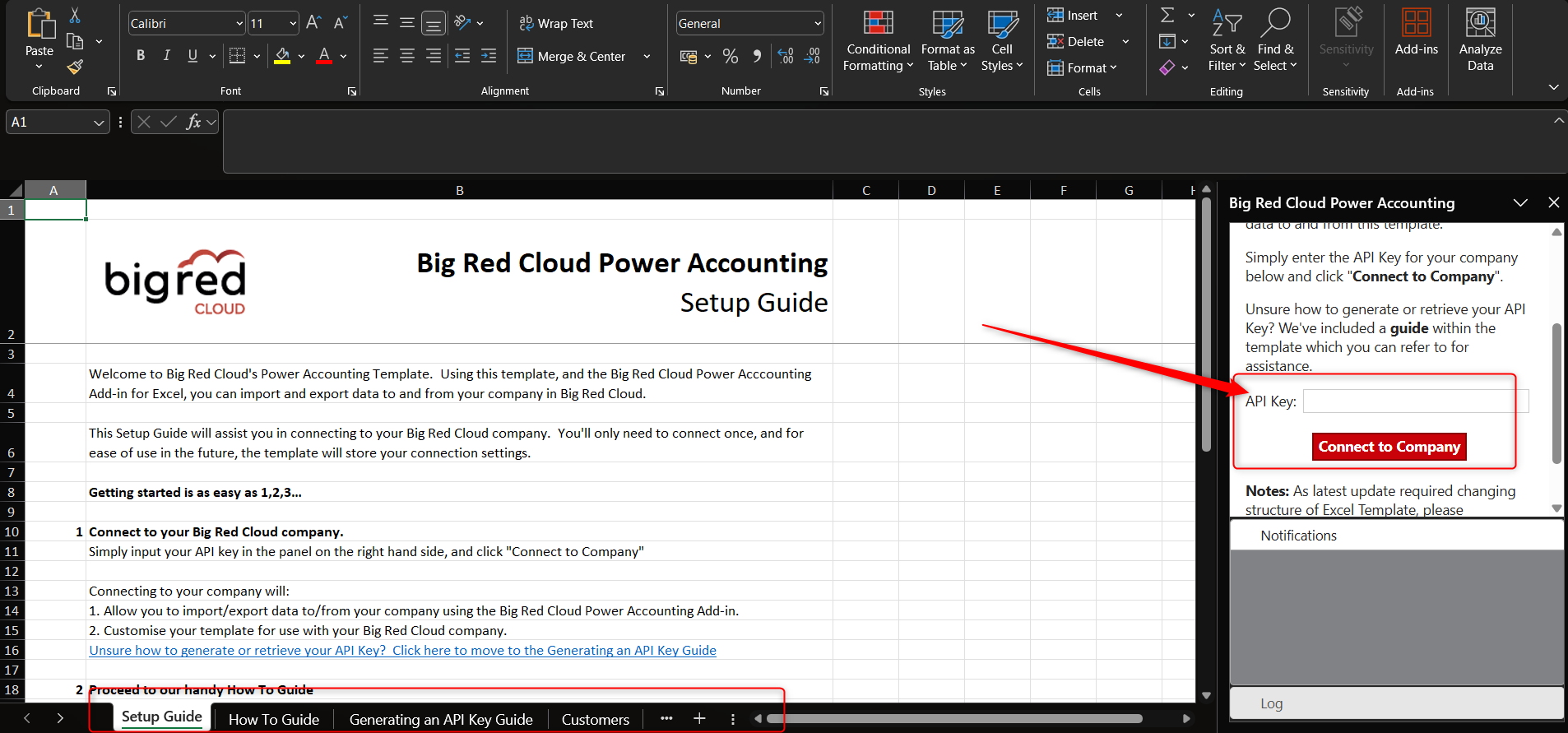Click the Clear eraser icon
Screen dimensions: 1568x733
pos(1167,67)
